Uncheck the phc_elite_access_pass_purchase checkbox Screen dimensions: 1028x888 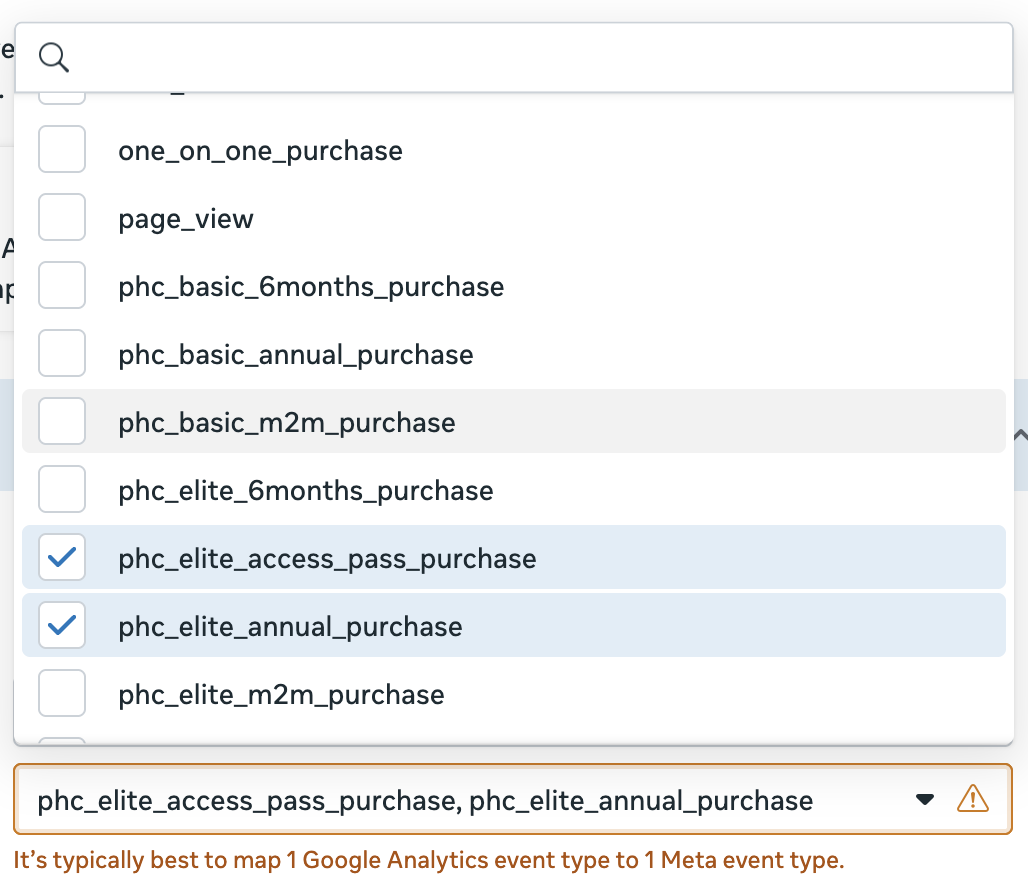[62, 557]
